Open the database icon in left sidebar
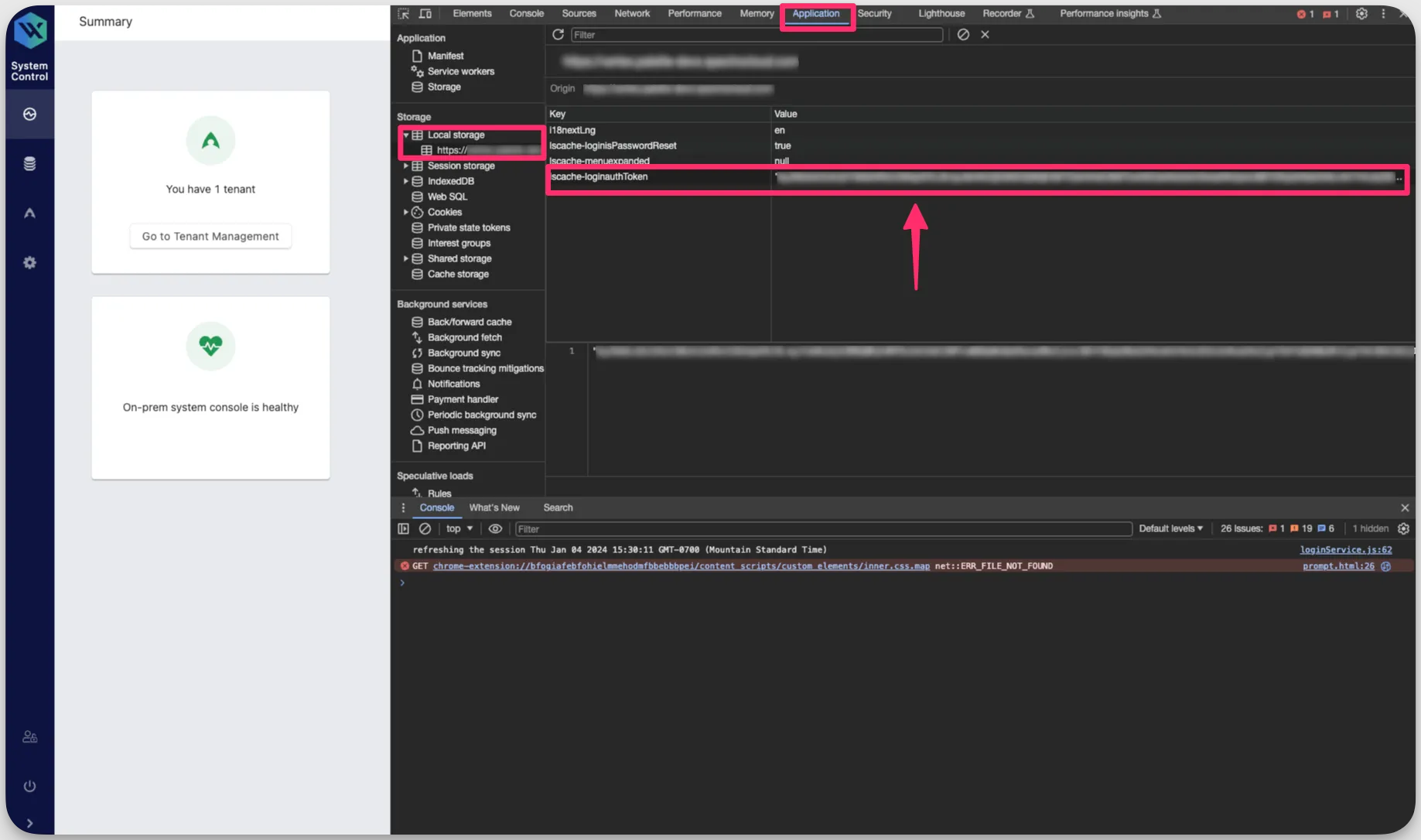Viewport: 1421px width, 840px height. coord(29,164)
